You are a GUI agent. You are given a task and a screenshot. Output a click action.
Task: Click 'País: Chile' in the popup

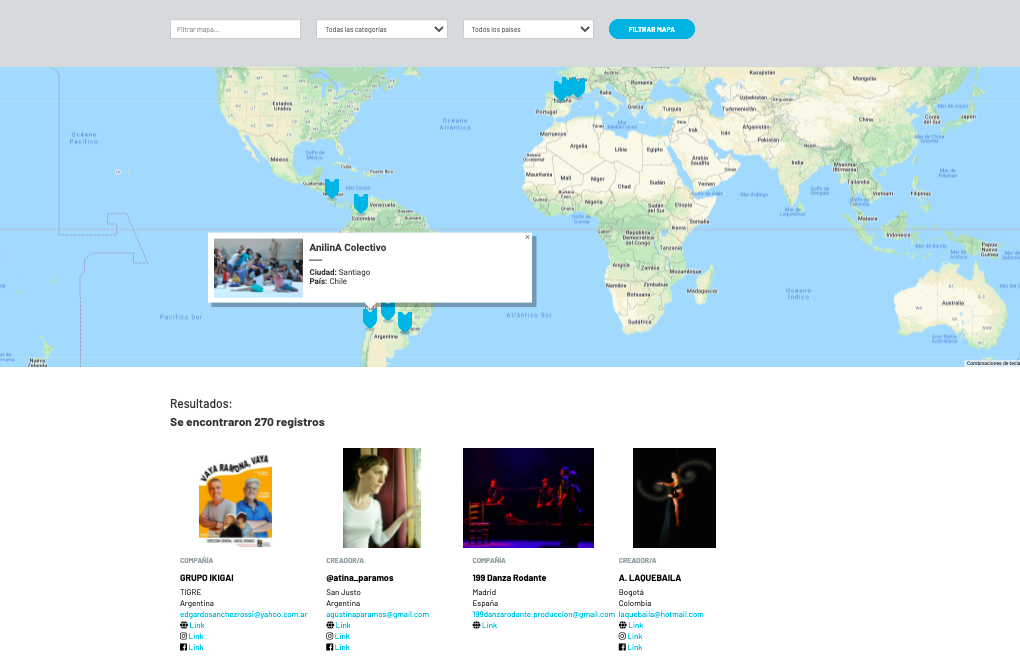point(328,282)
